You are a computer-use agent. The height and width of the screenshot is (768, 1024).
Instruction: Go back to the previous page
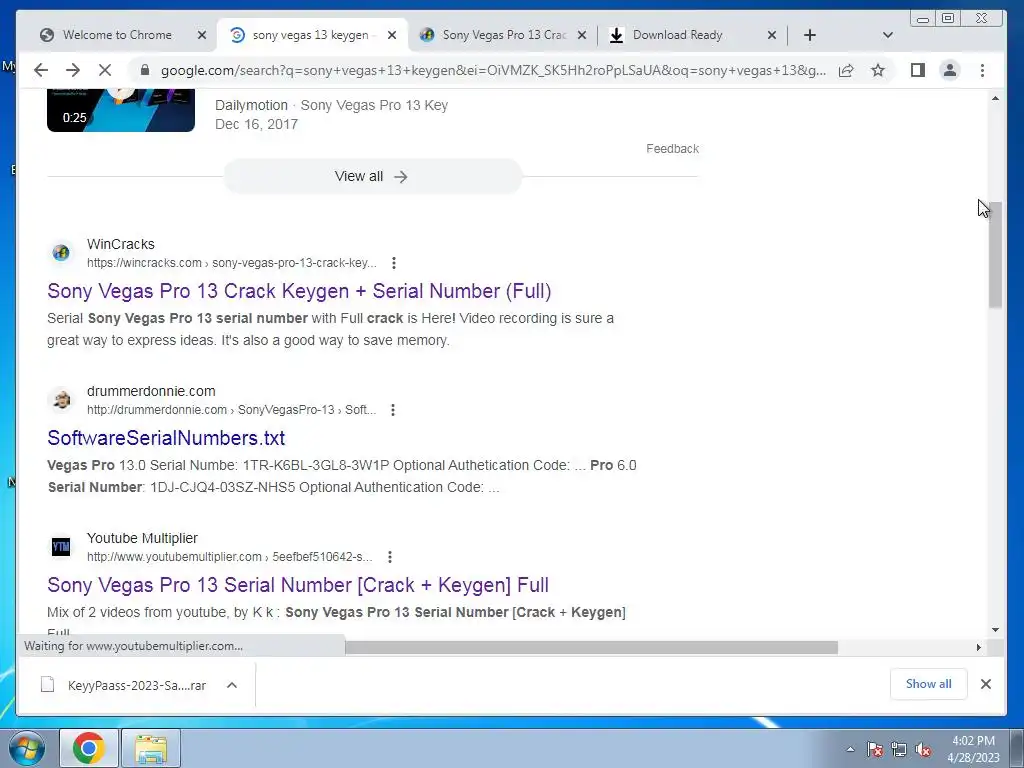tap(40, 71)
